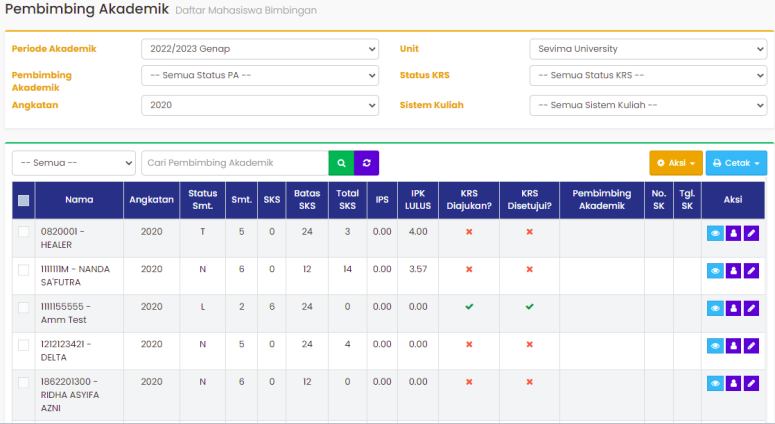This screenshot has height=424, width=775.
Task: Click the Pembimbing Akademik column header
Action: click(x=602, y=200)
